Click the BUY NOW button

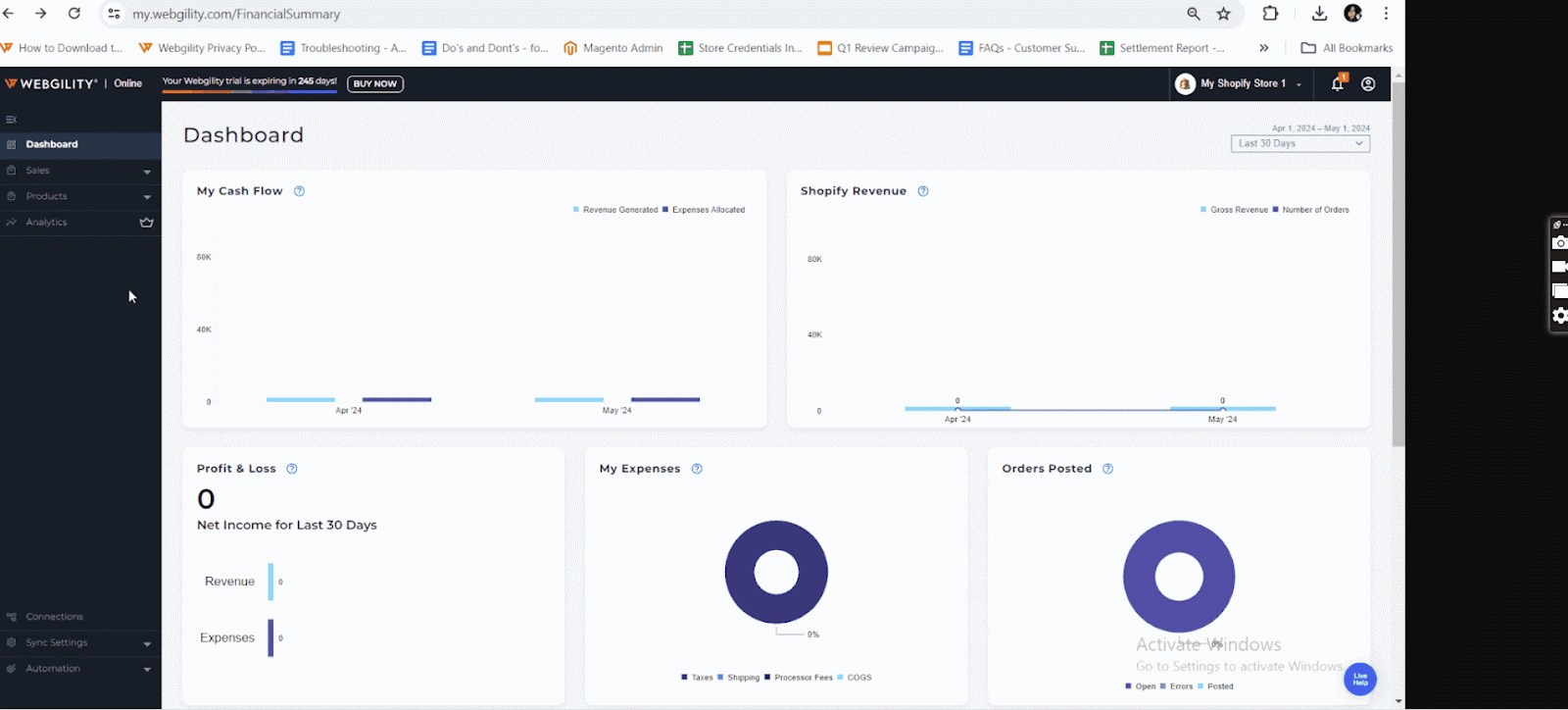pos(374,84)
